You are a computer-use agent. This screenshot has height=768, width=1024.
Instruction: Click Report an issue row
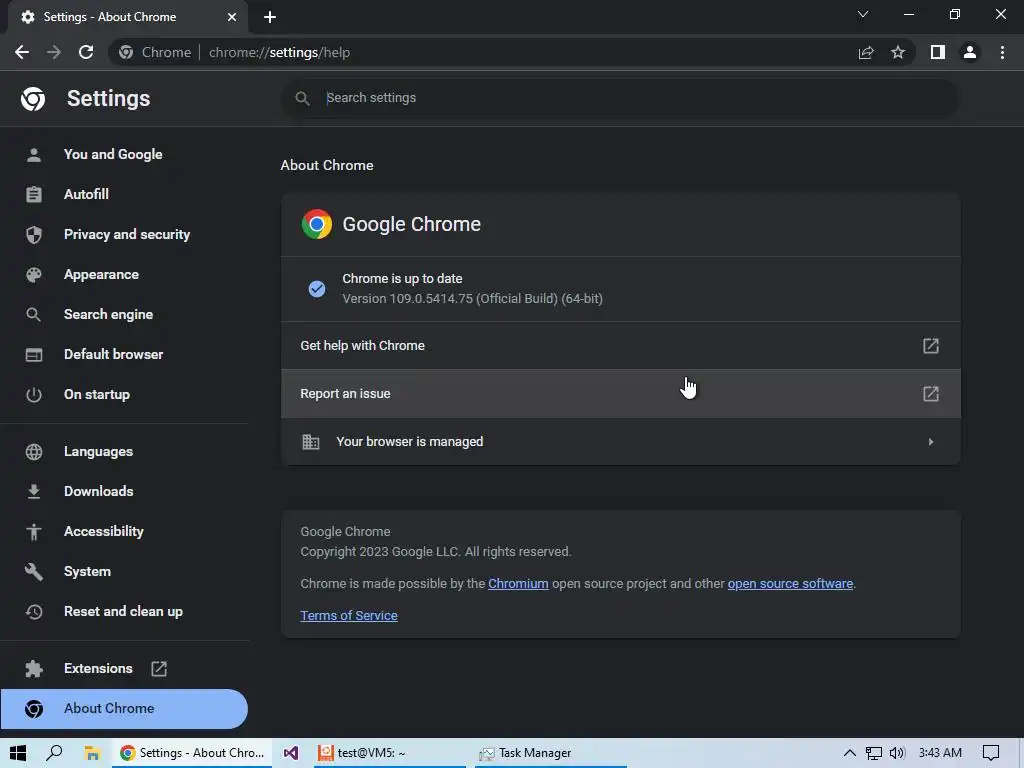coord(620,394)
